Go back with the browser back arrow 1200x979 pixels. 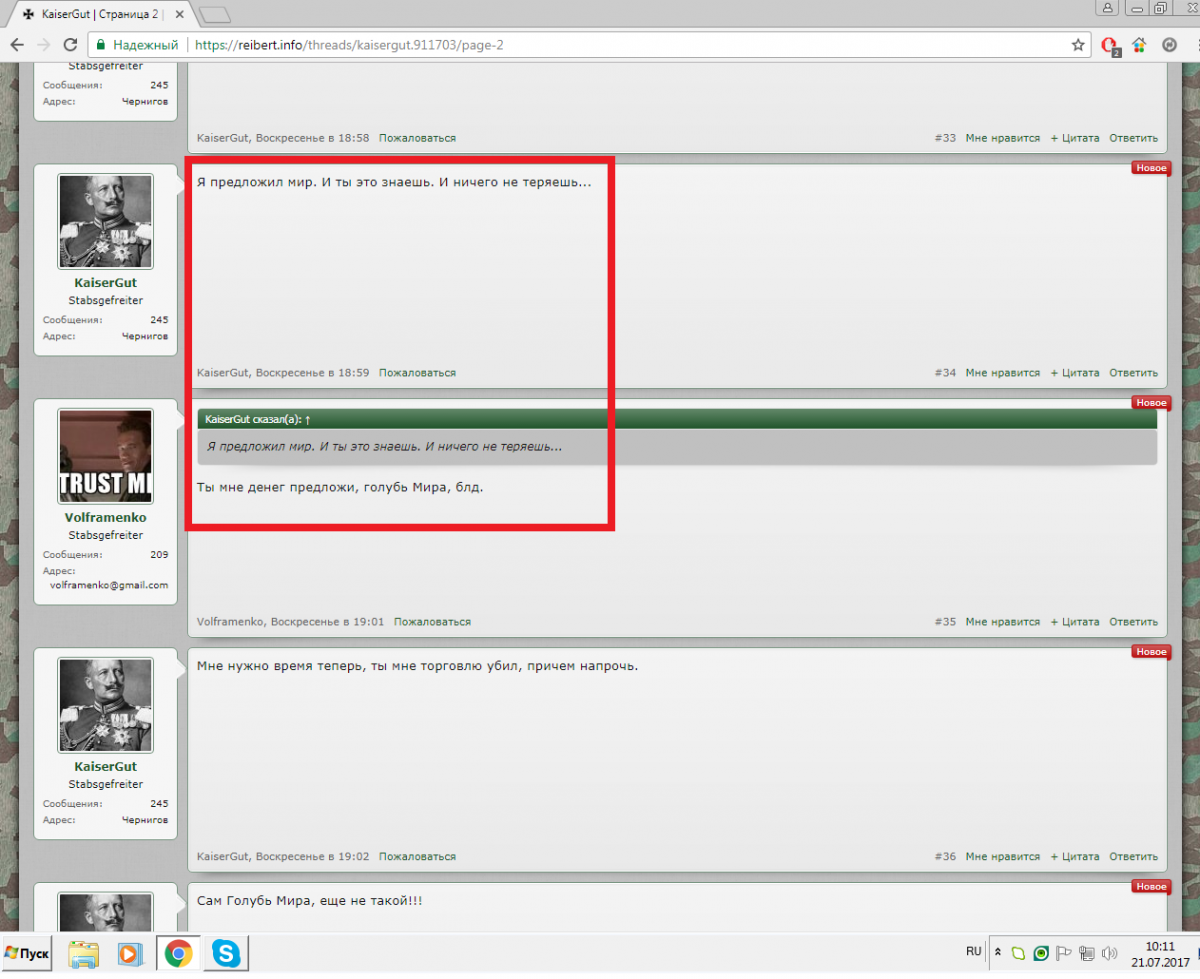click(17, 44)
